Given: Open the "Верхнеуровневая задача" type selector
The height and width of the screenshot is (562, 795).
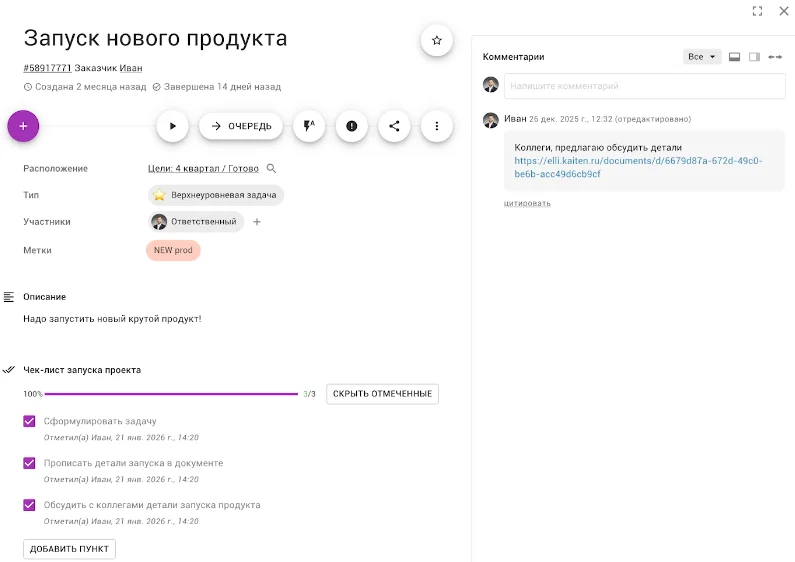Looking at the screenshot, I should 215,195.
